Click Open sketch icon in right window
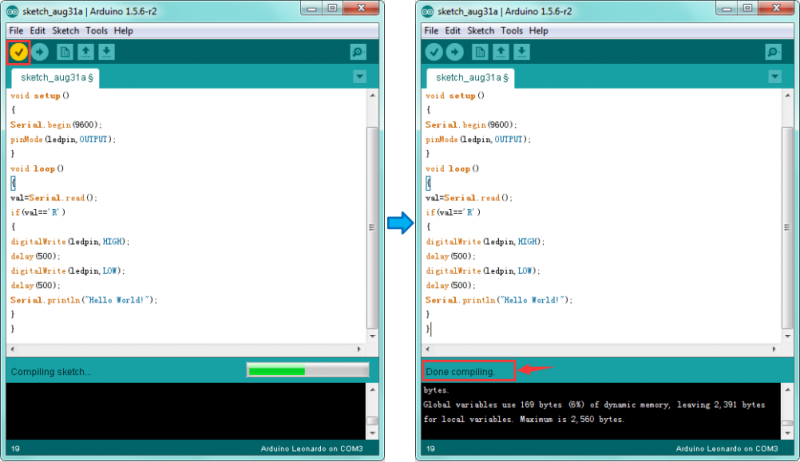 click(x=501, y=52)
